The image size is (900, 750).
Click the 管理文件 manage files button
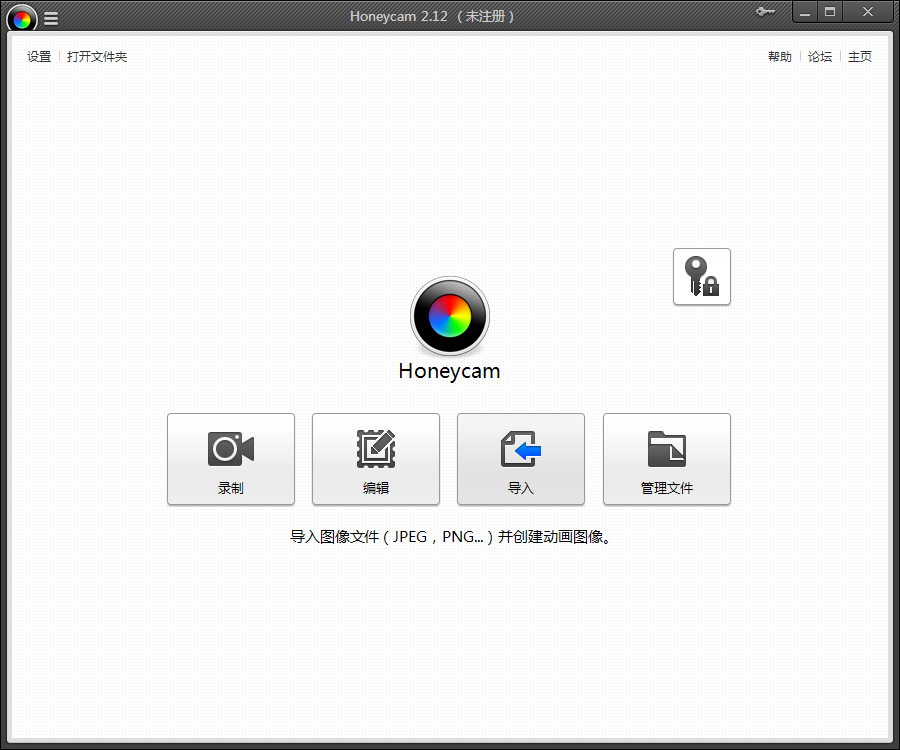click(x=666, y=459)
